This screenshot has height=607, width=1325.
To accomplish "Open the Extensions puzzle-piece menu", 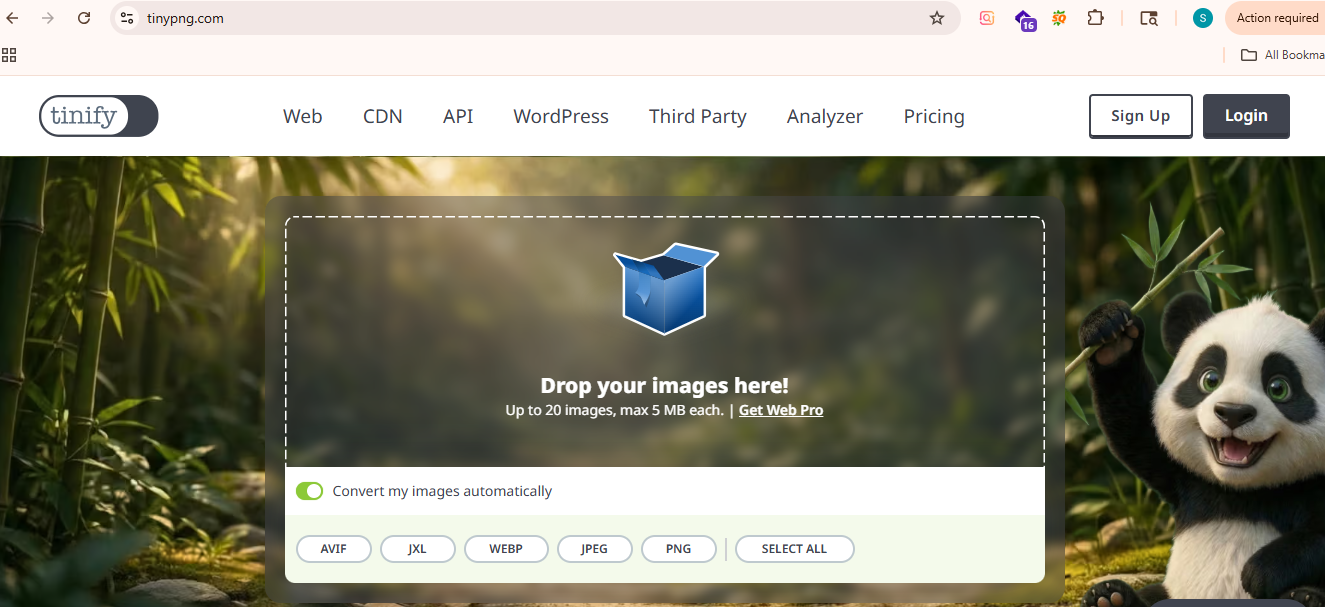I will click(1096, 18).
